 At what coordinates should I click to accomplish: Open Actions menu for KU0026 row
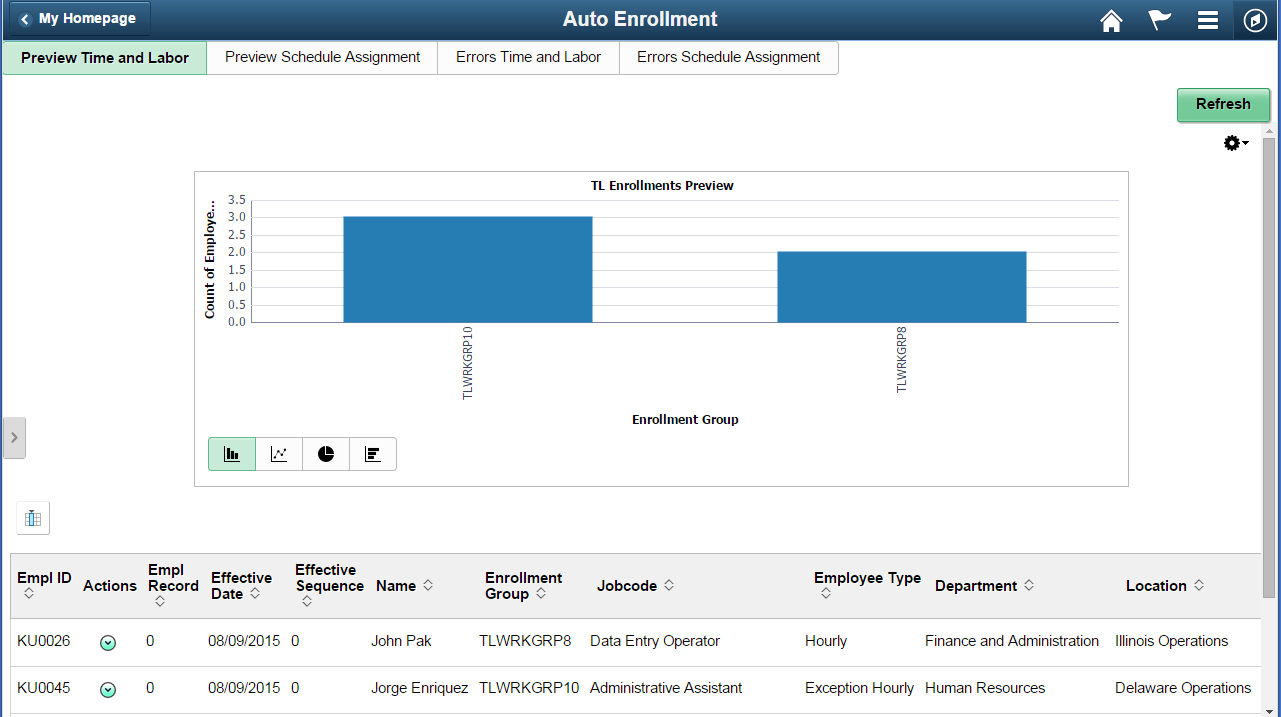108,642
